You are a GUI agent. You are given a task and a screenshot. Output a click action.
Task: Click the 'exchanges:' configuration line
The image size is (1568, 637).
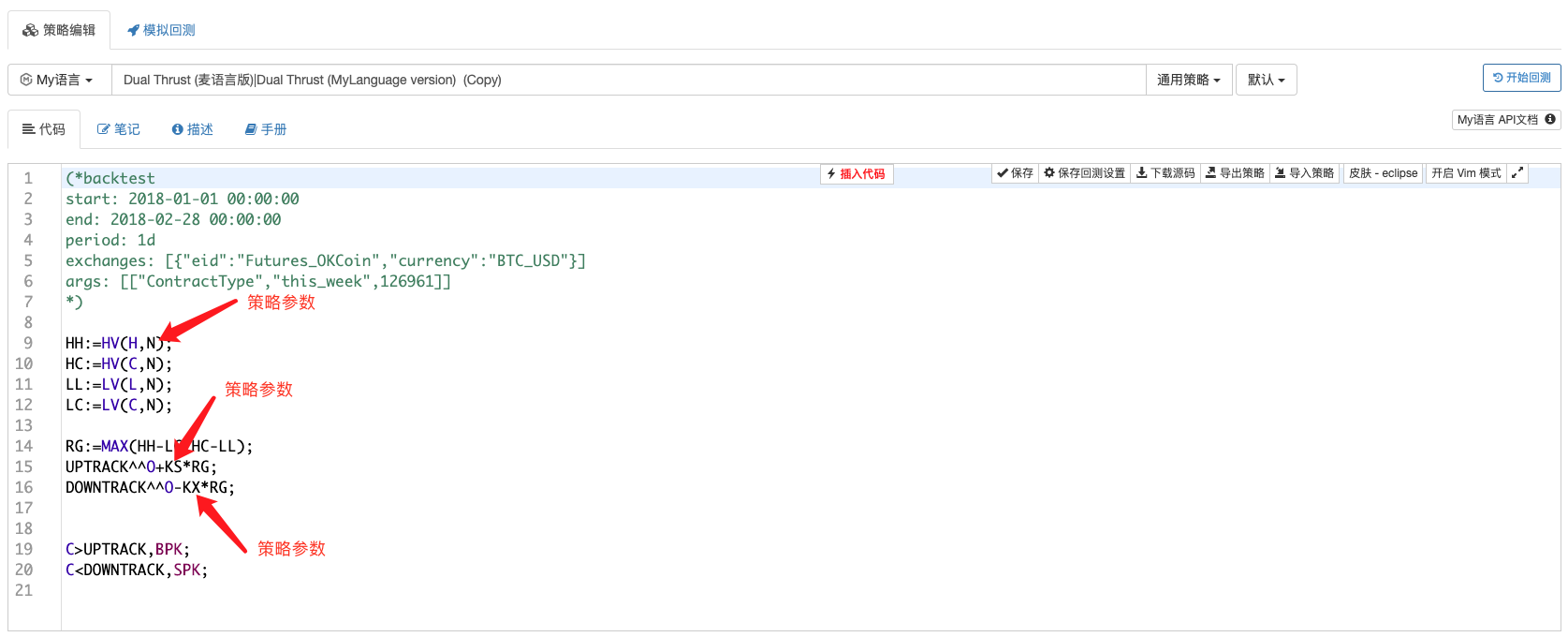pyautogui.click(x=326, y=260)
